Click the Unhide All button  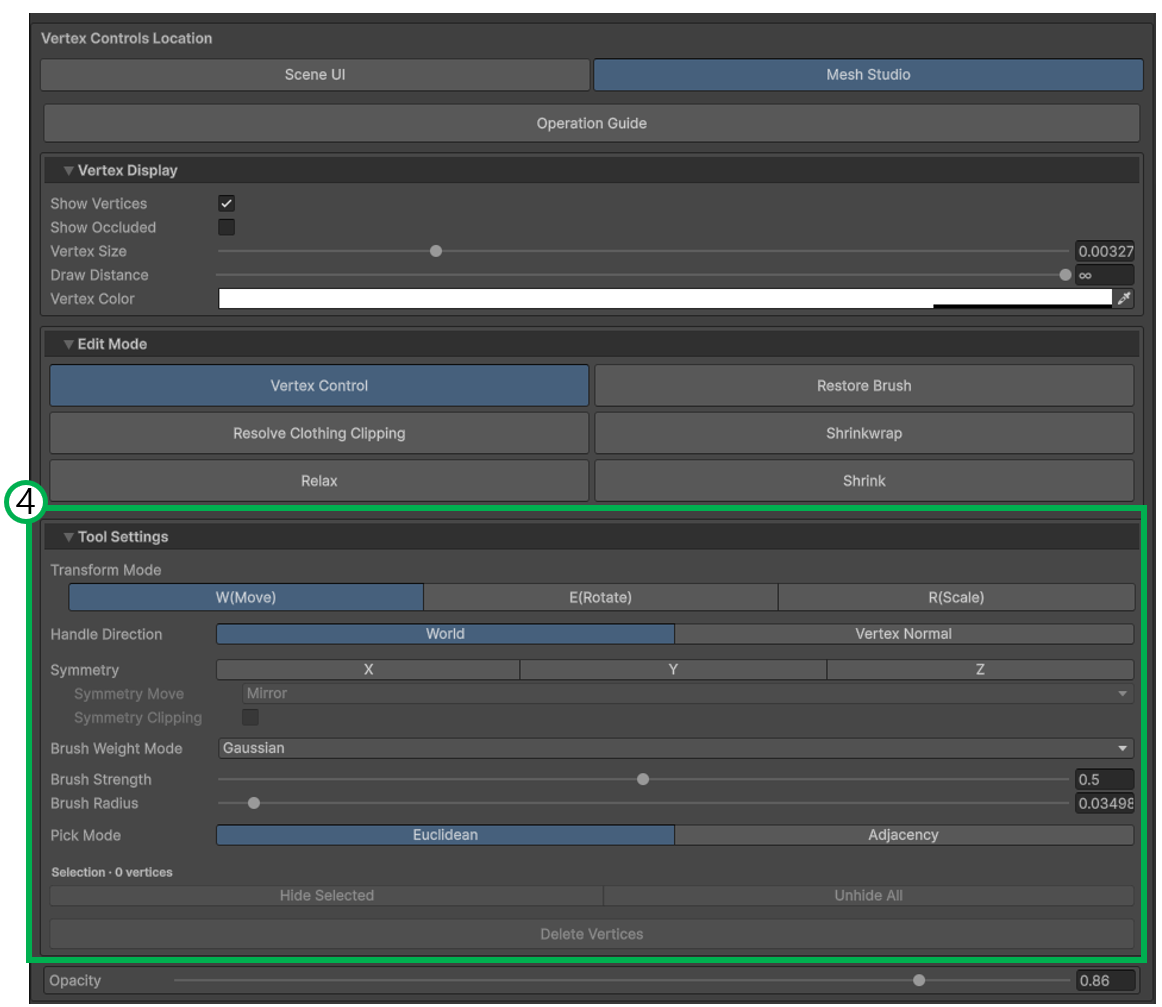point(869,895)
